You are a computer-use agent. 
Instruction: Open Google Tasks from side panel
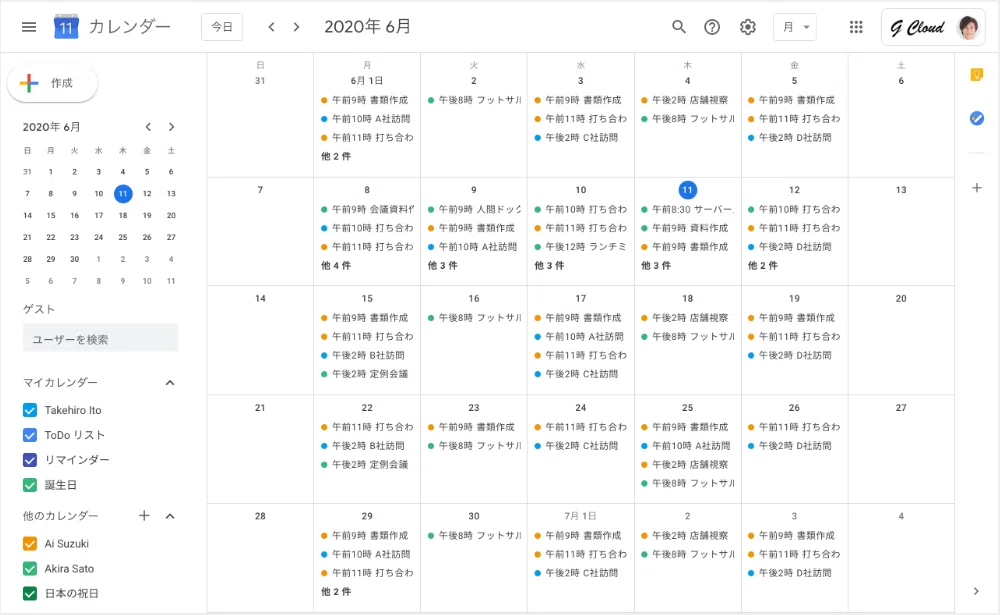[x=976, y=118]
